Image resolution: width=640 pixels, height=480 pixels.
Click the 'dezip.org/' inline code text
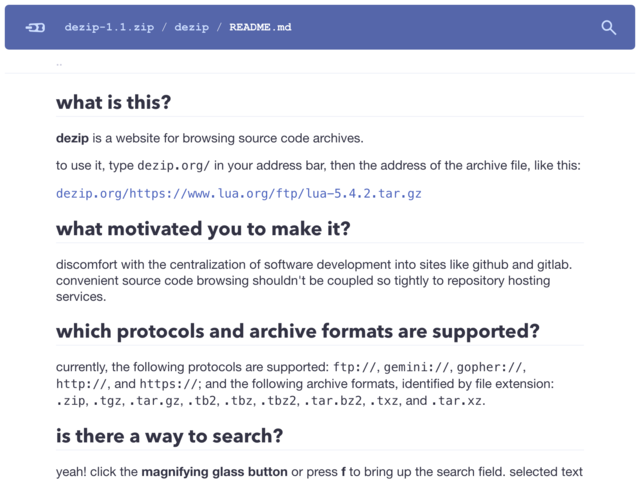click(x=173, y=166)
